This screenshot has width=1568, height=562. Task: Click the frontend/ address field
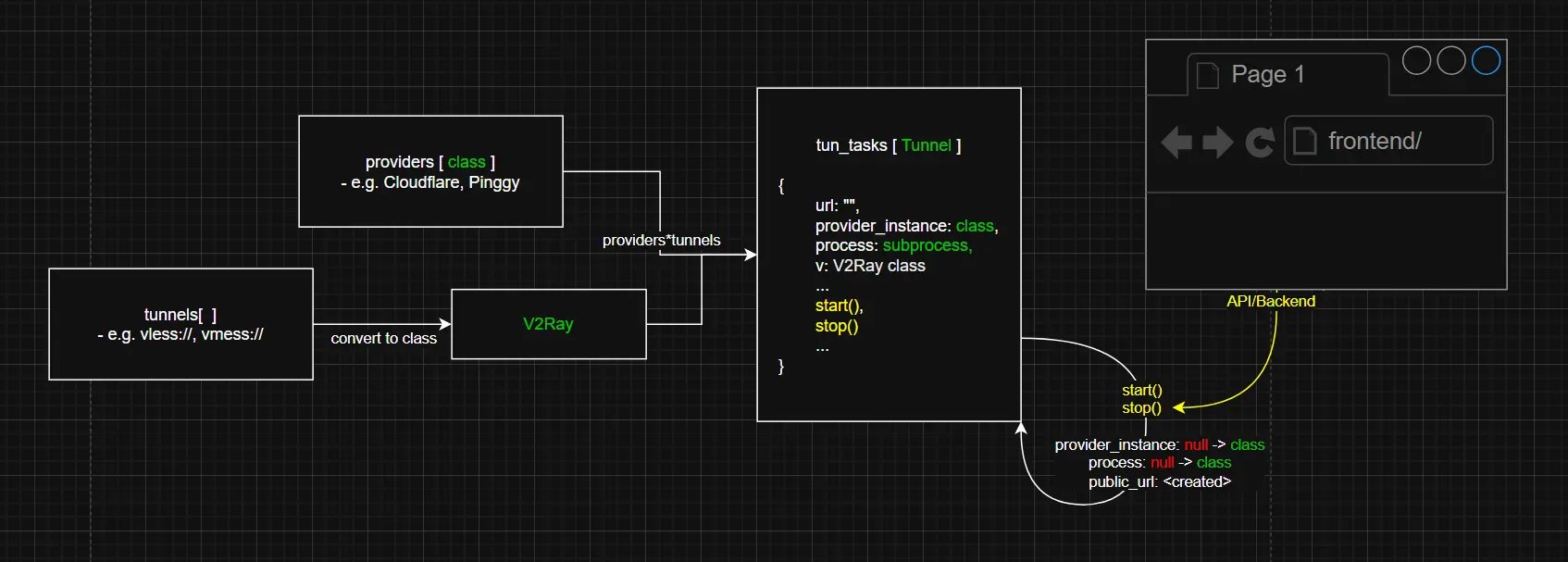pos(1388,141)
